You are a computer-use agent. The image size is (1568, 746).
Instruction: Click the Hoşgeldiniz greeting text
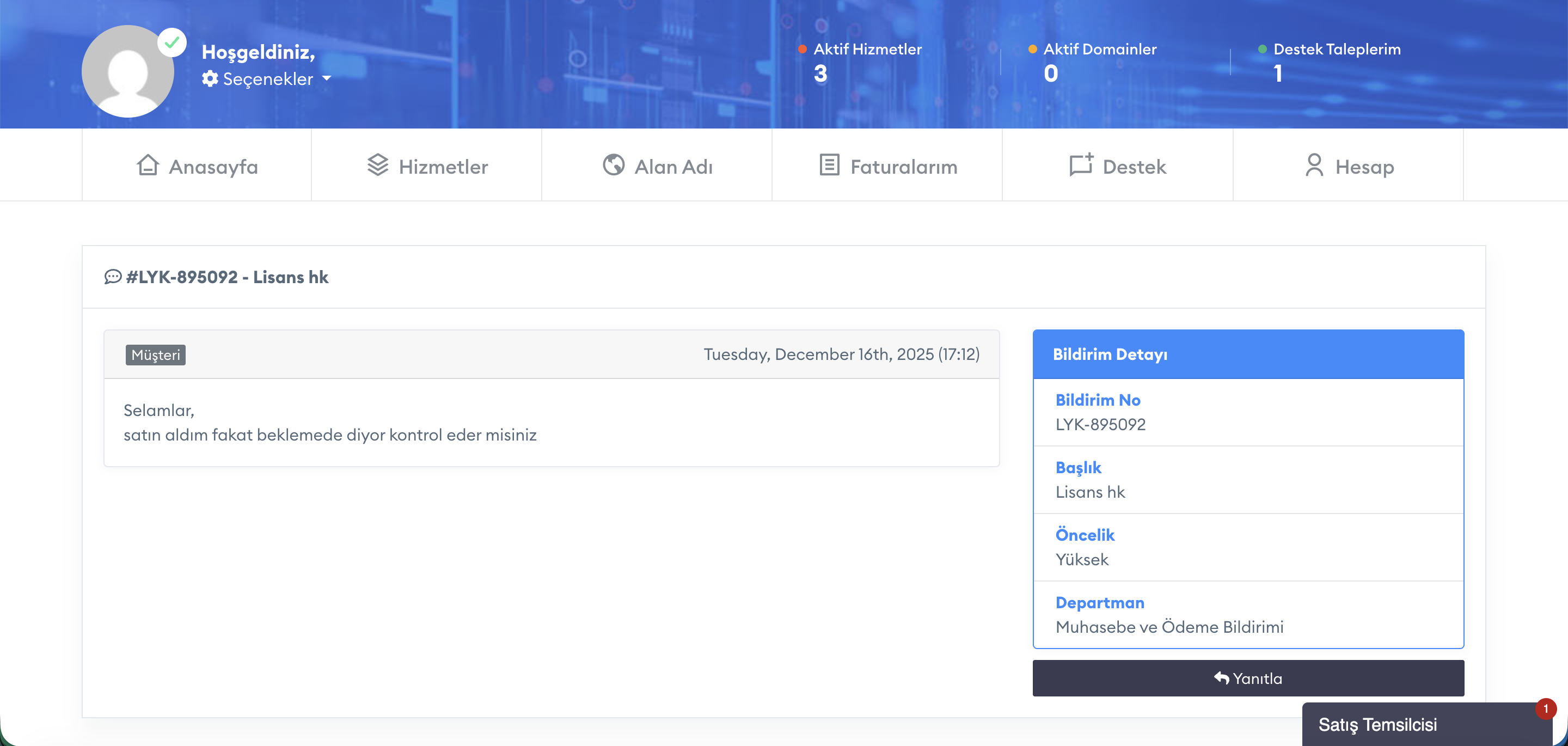point(258,52)
